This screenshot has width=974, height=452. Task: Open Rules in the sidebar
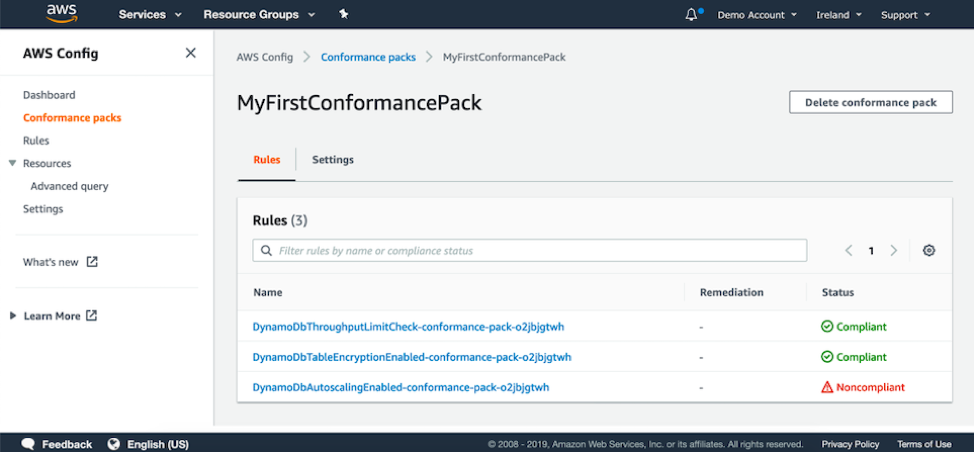coord(36,140)
